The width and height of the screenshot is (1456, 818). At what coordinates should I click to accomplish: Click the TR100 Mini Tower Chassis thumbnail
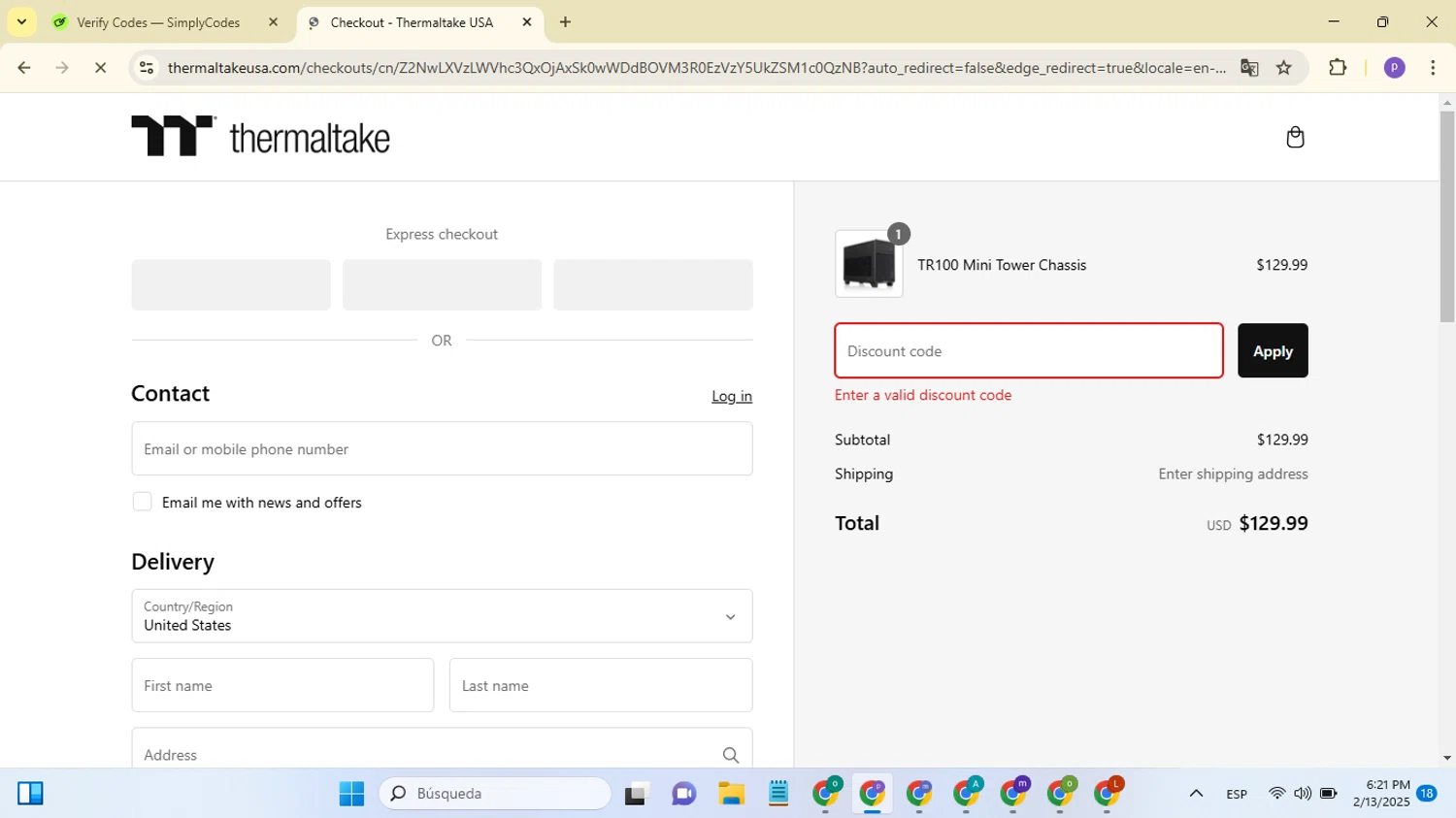(869, 264)
